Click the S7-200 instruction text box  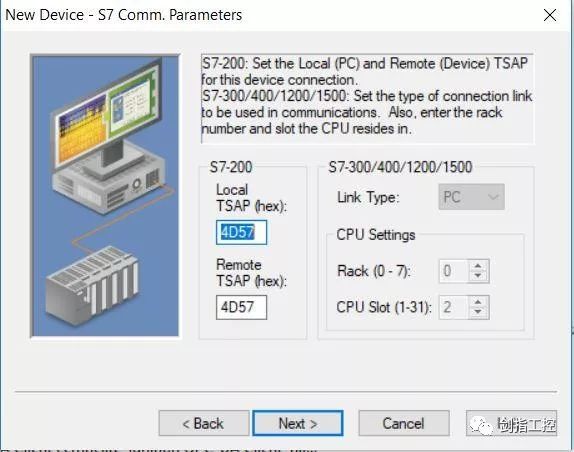[x=367, y=99]
